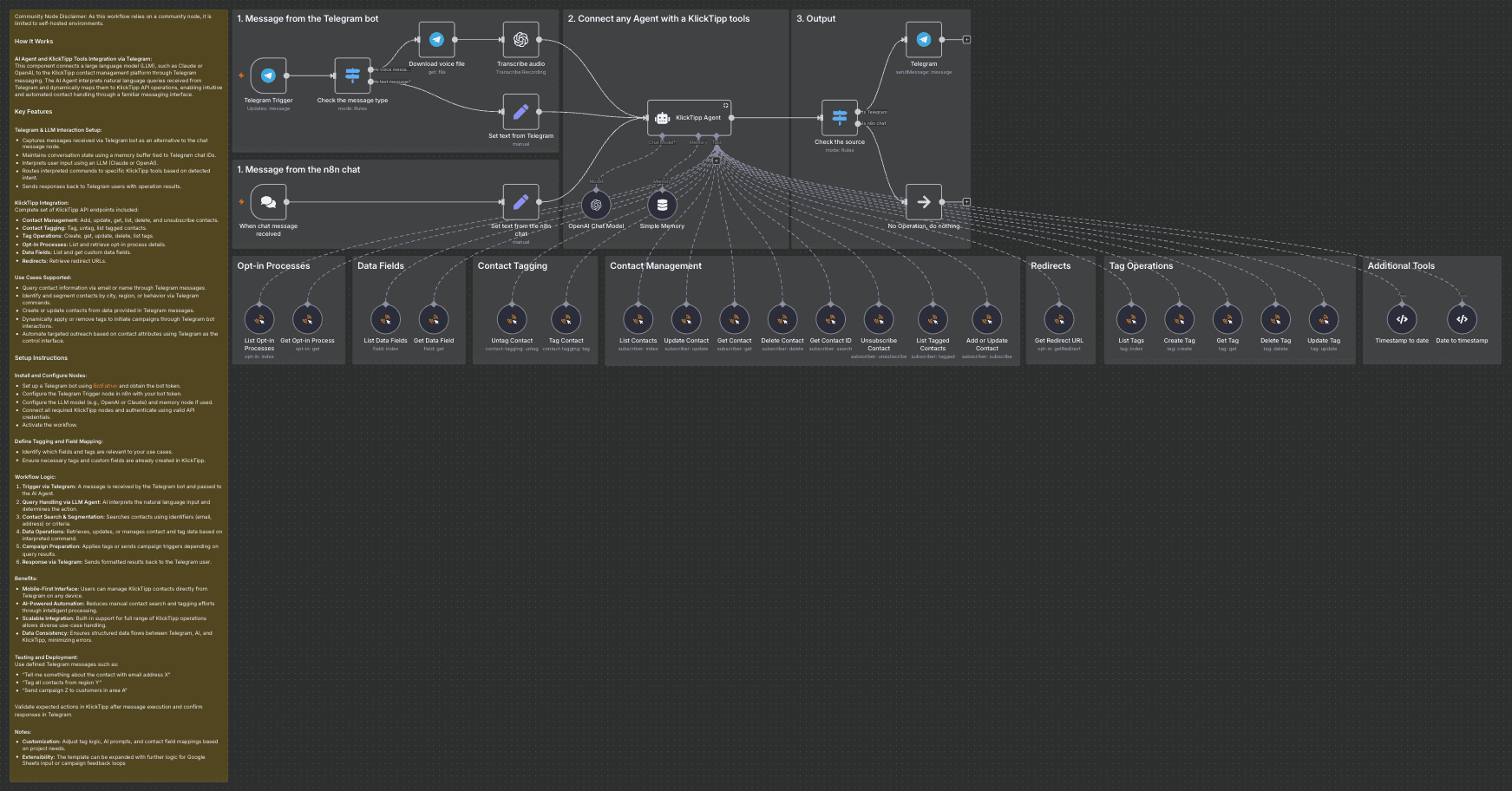The height and width of the screenshot is (791, 1512).
Task: Click the '3. Output' sticky heading
Action: (x=816, y=19)
